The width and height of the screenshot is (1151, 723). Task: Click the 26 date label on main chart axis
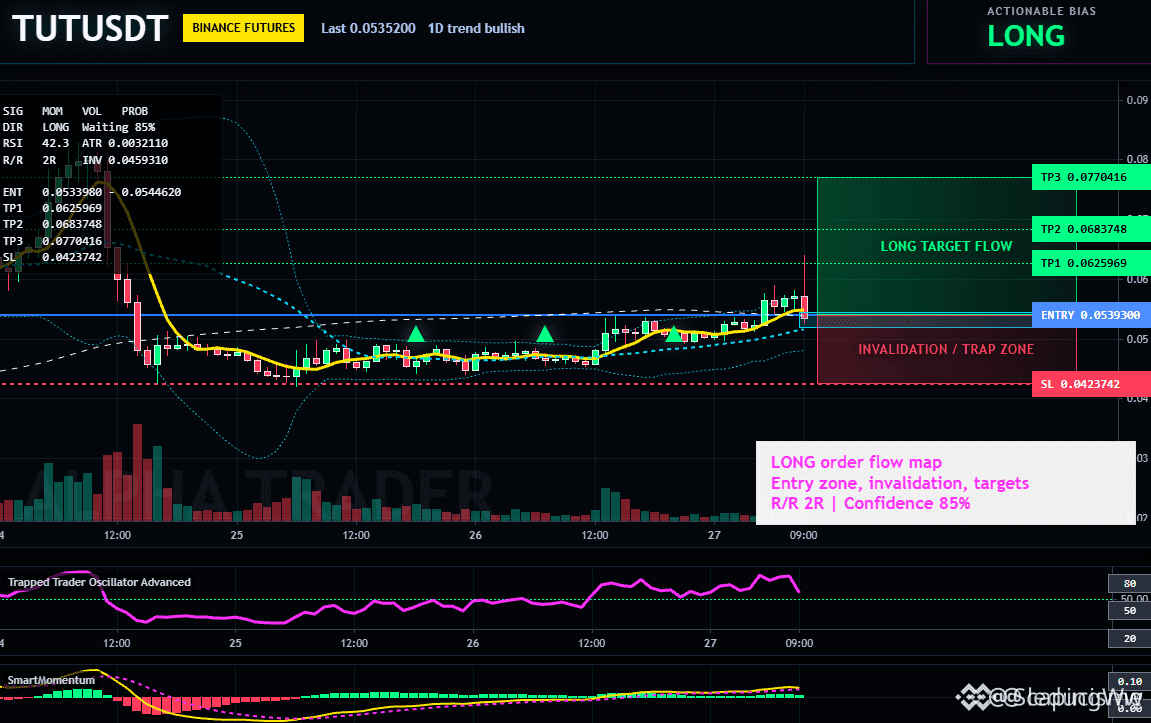476,535
